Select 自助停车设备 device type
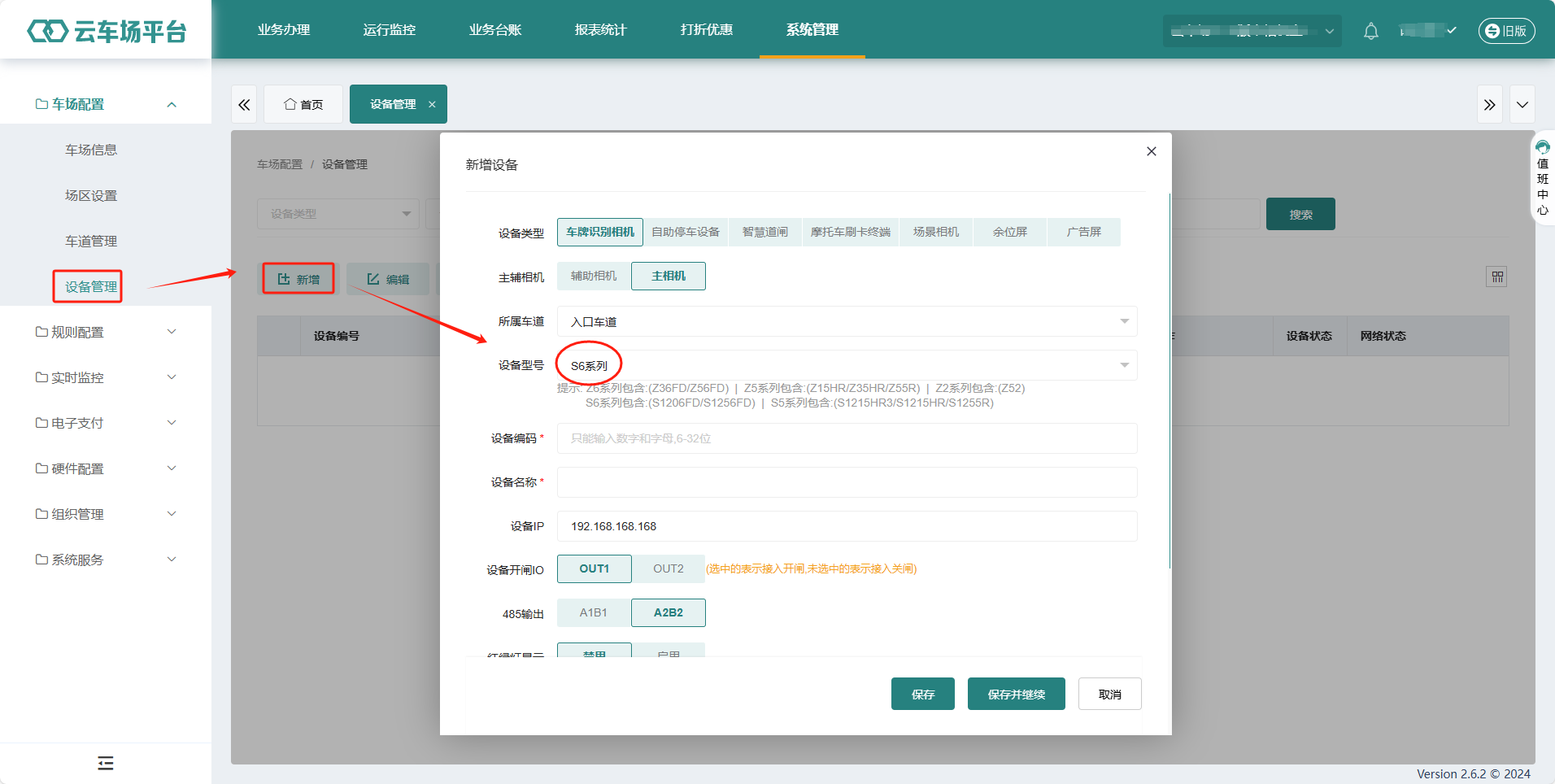Viewport: 1555px width, 784px height. point(686,232)
